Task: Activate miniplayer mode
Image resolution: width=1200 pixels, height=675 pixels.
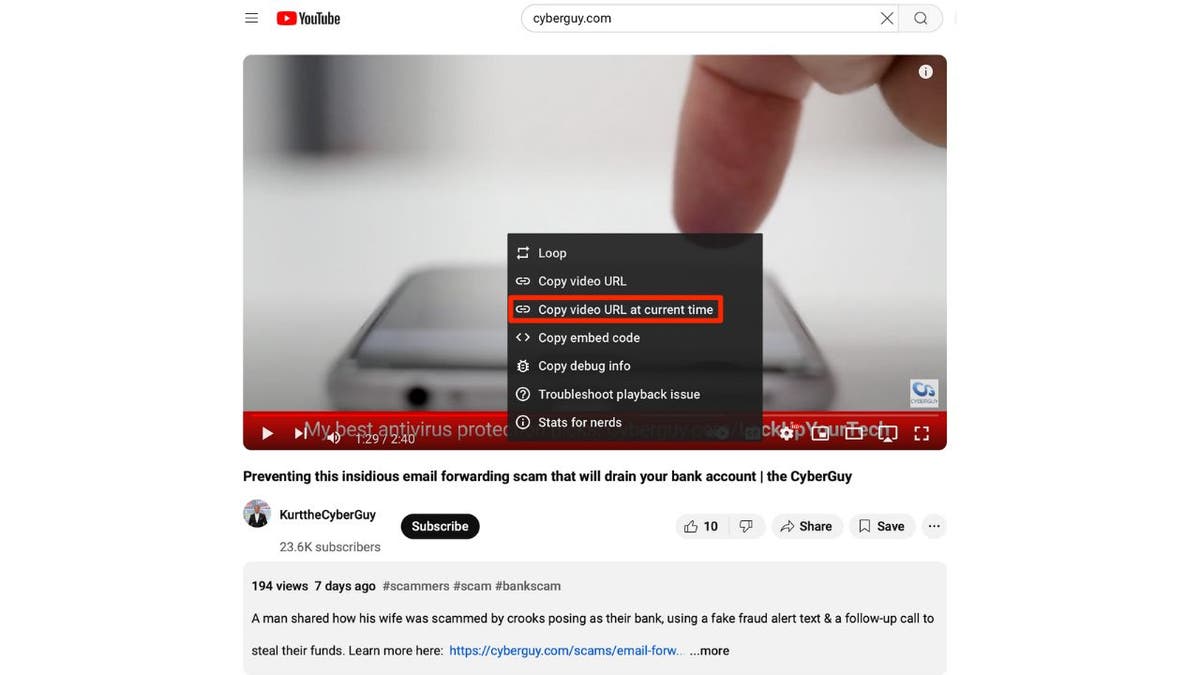Action: click(819, 432)
